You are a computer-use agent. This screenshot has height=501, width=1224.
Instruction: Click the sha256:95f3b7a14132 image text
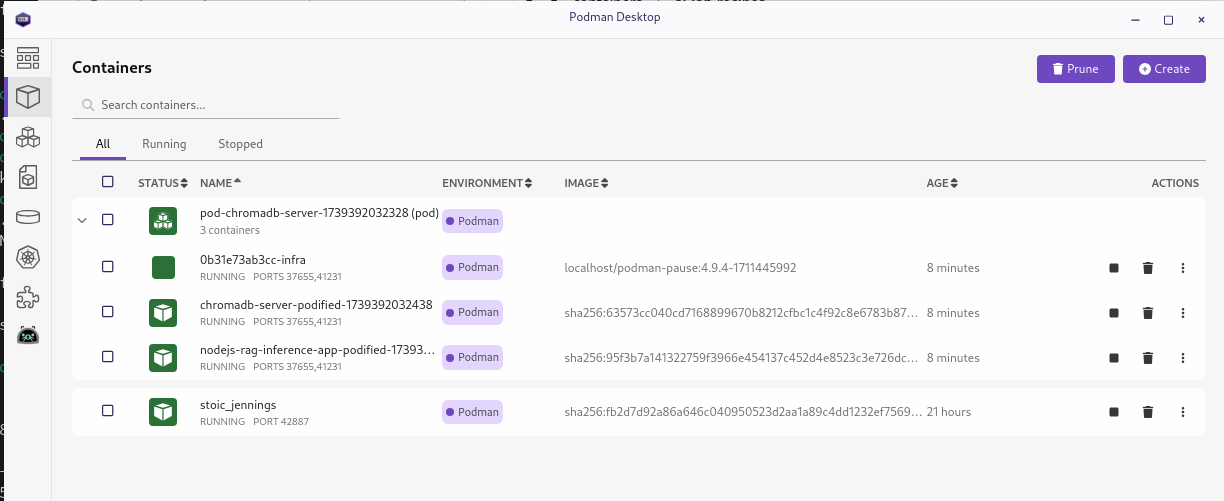(x=741, y=358)
